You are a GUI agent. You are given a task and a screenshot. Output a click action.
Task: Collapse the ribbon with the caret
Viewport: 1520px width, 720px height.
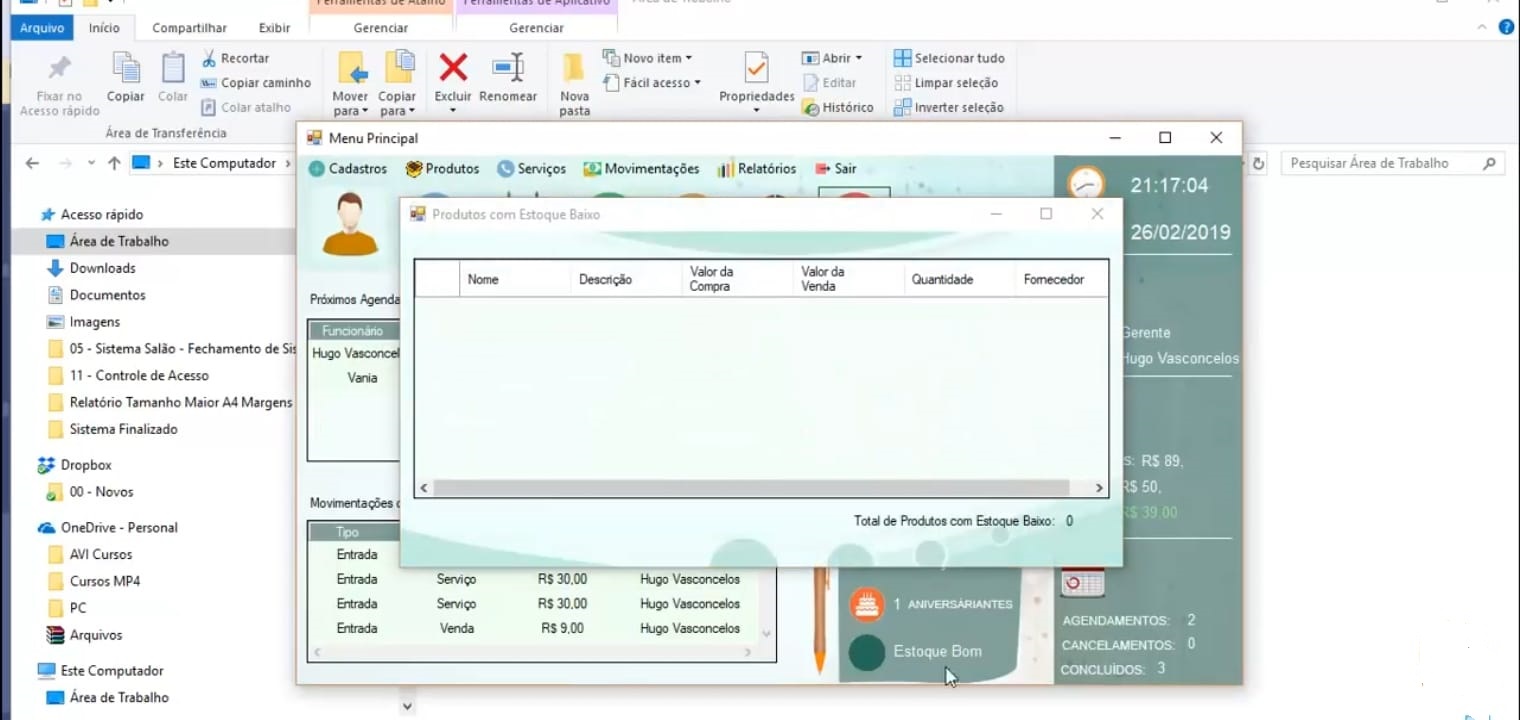coord(1483,28)
